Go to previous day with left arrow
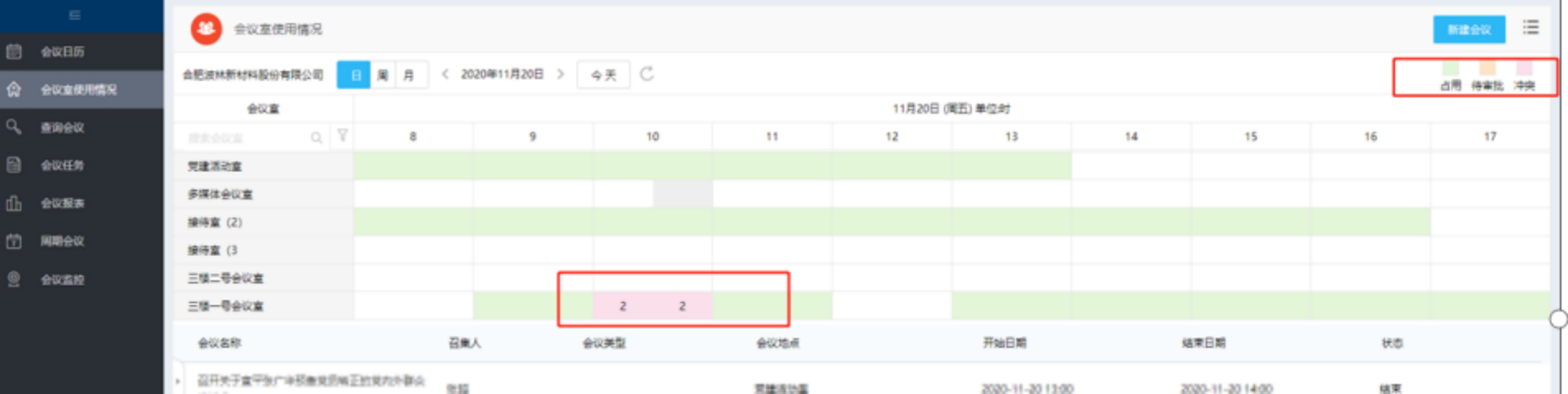Viewport: 1568px width, 394px height. click(x=445, y=74)
